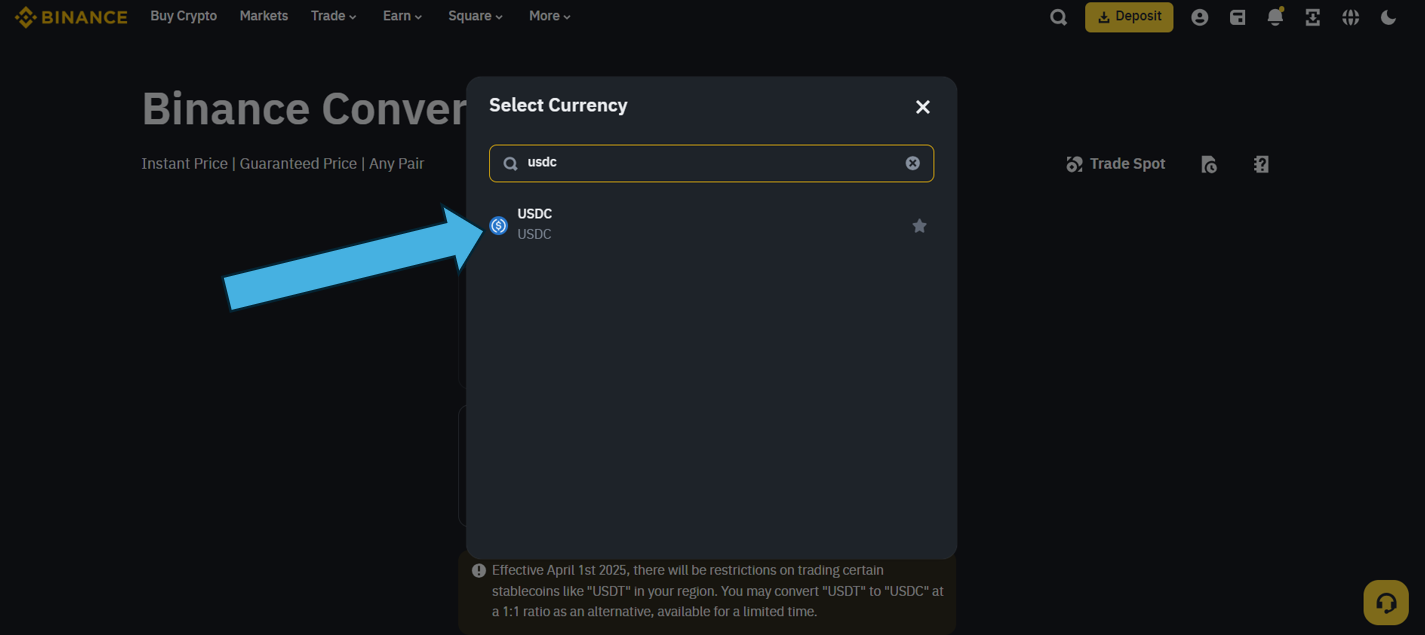Open live chat support headset button
Viewport: 1425px width, 635px height.
(x=1386, y=603)
